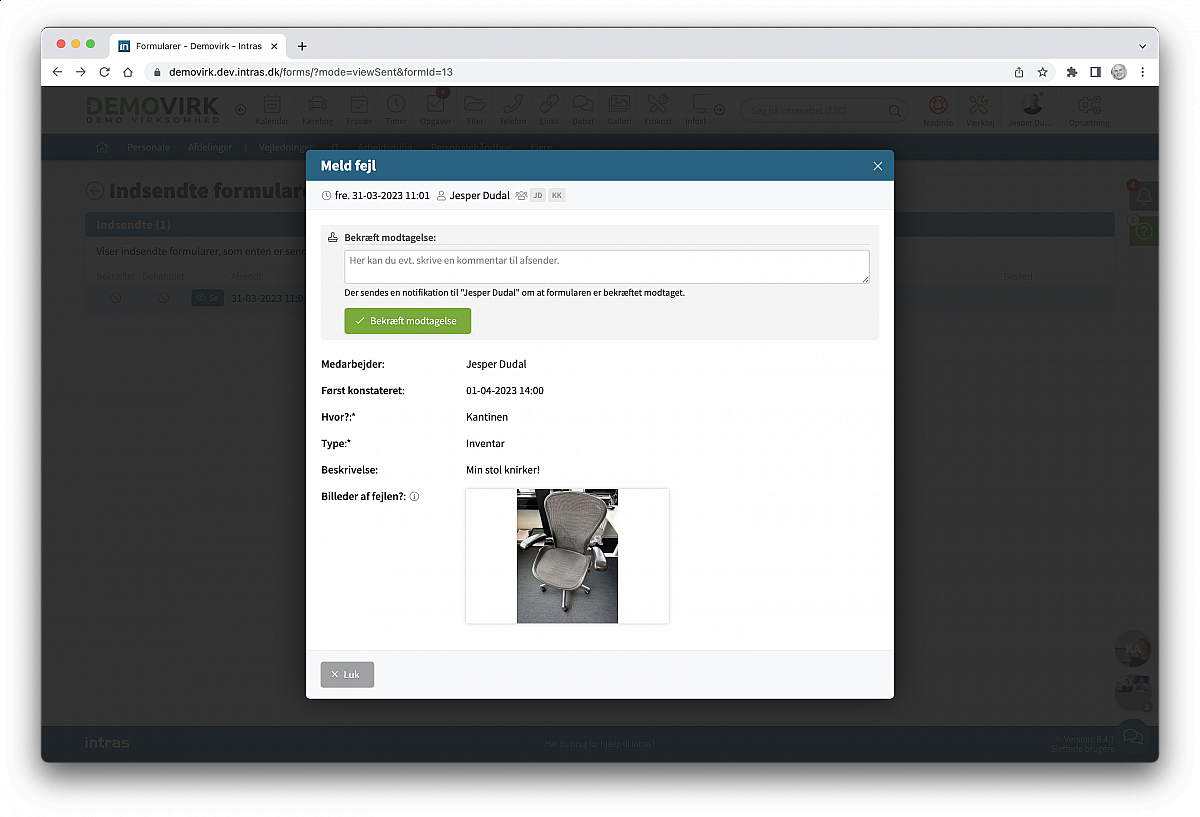Open Frokost icon in toolbar

(x=658, y=109)
